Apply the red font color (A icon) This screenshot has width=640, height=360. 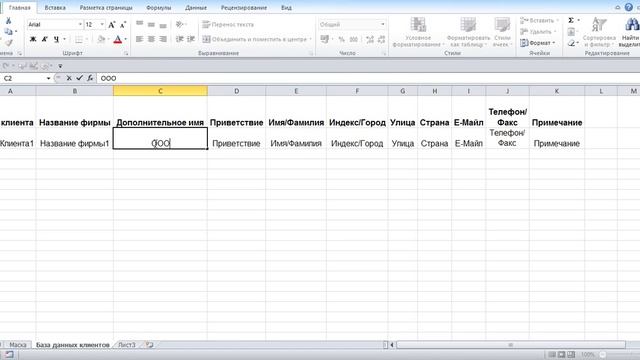coord(118,39)
